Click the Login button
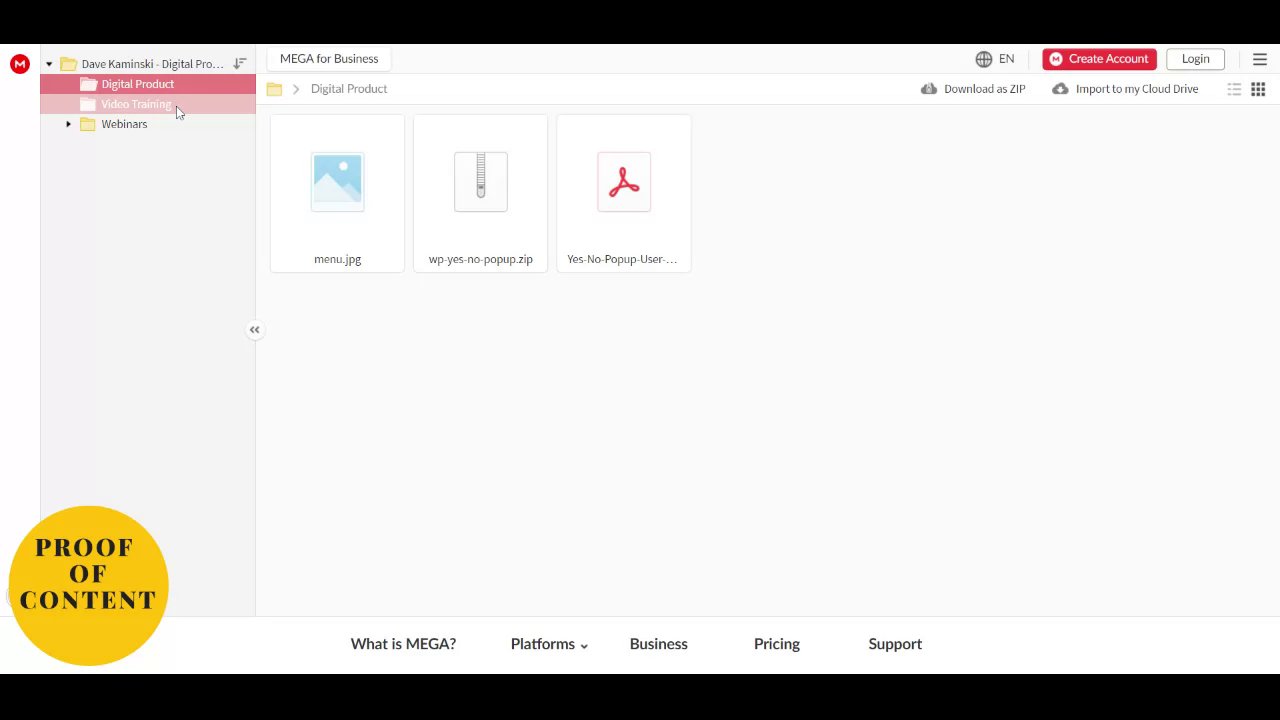The height and width of the screenshot is (720, 1280). [x=1195, y=59]
